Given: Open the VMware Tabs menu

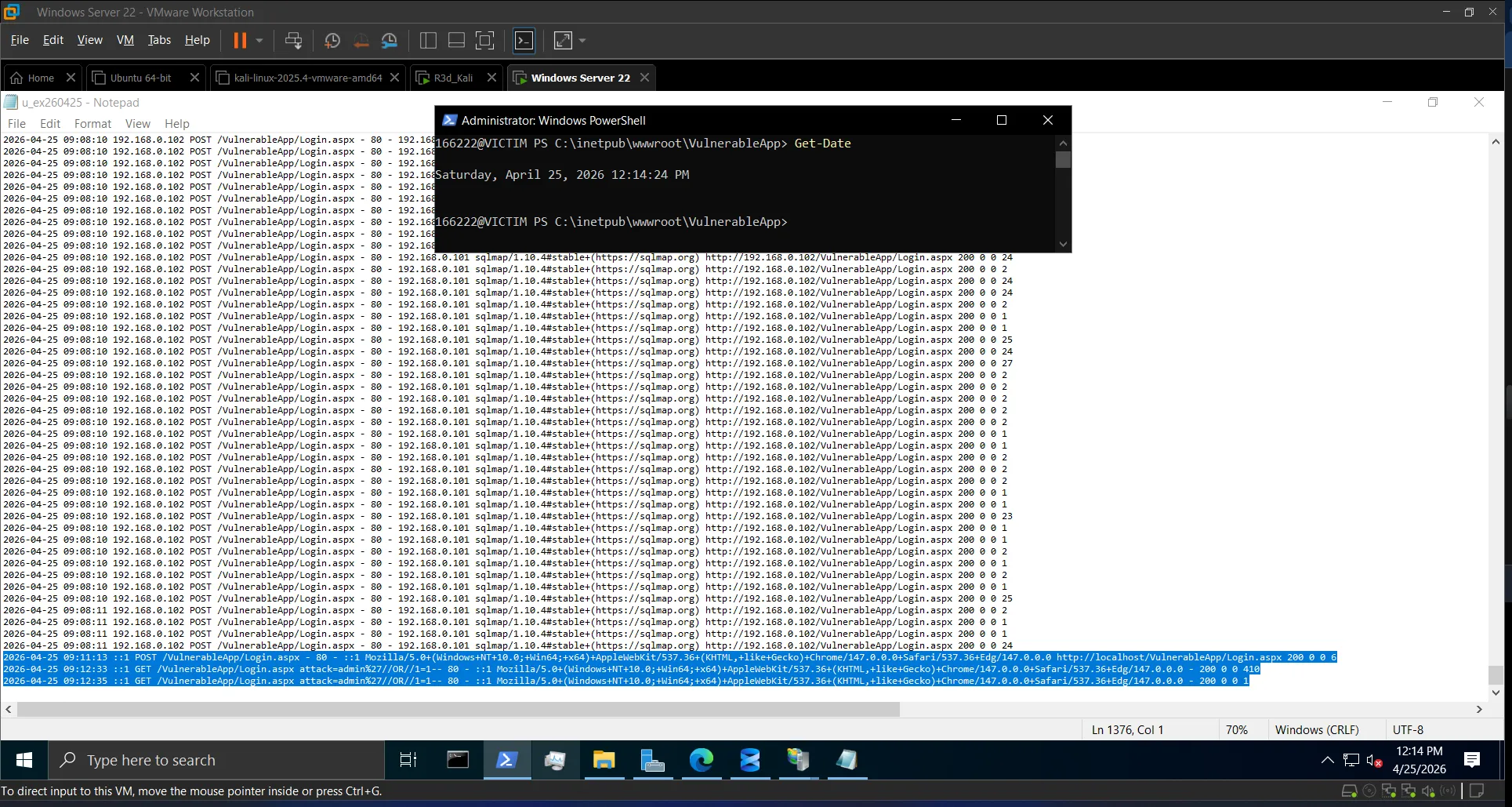Looking at the screenshot, I should tap(159, 40).
